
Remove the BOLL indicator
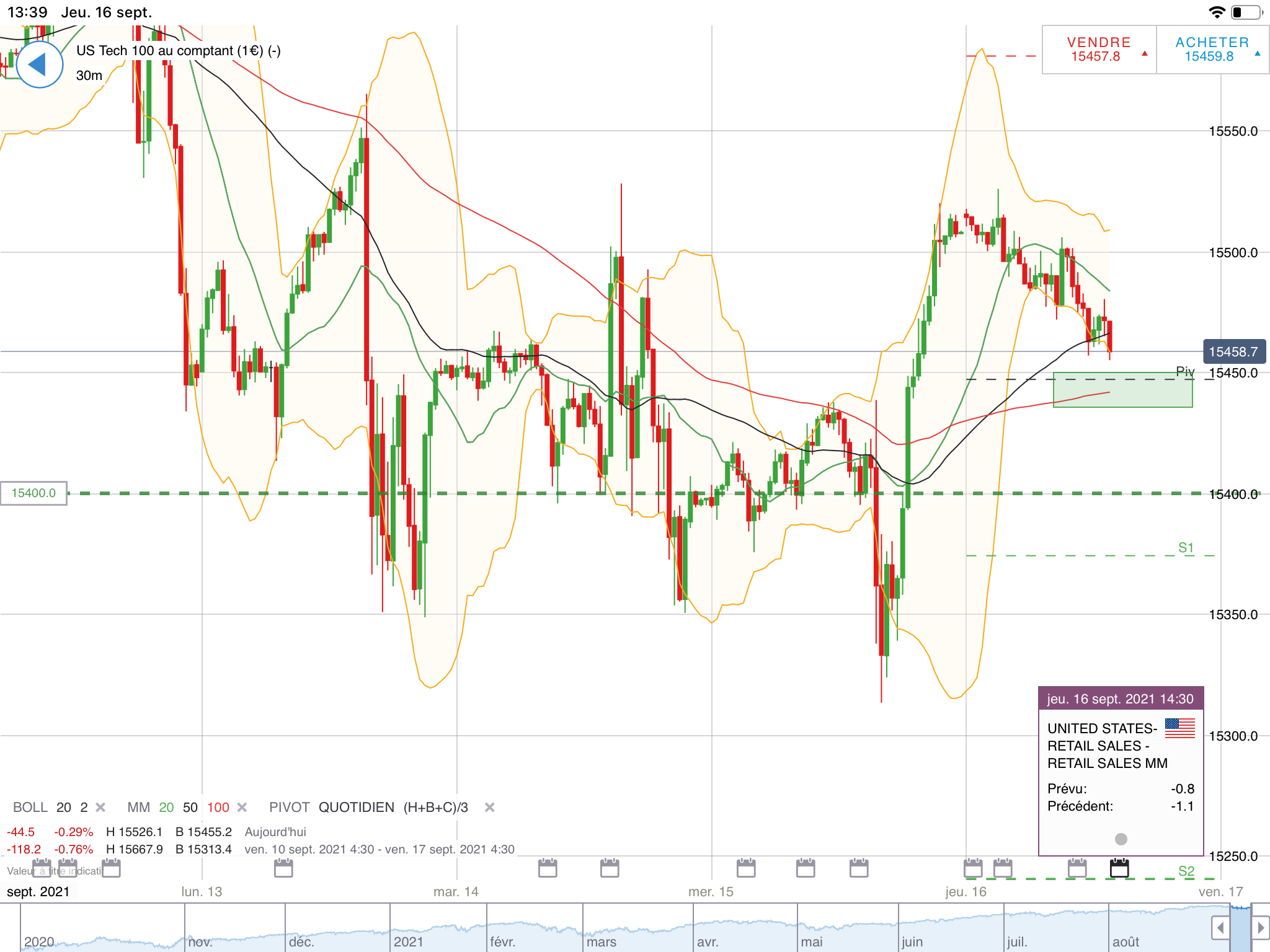tap(100, 808)
